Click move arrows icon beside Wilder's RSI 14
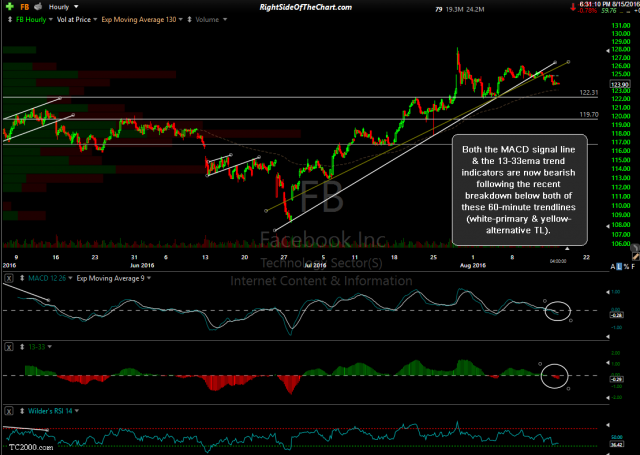 [x=20, y=410]
